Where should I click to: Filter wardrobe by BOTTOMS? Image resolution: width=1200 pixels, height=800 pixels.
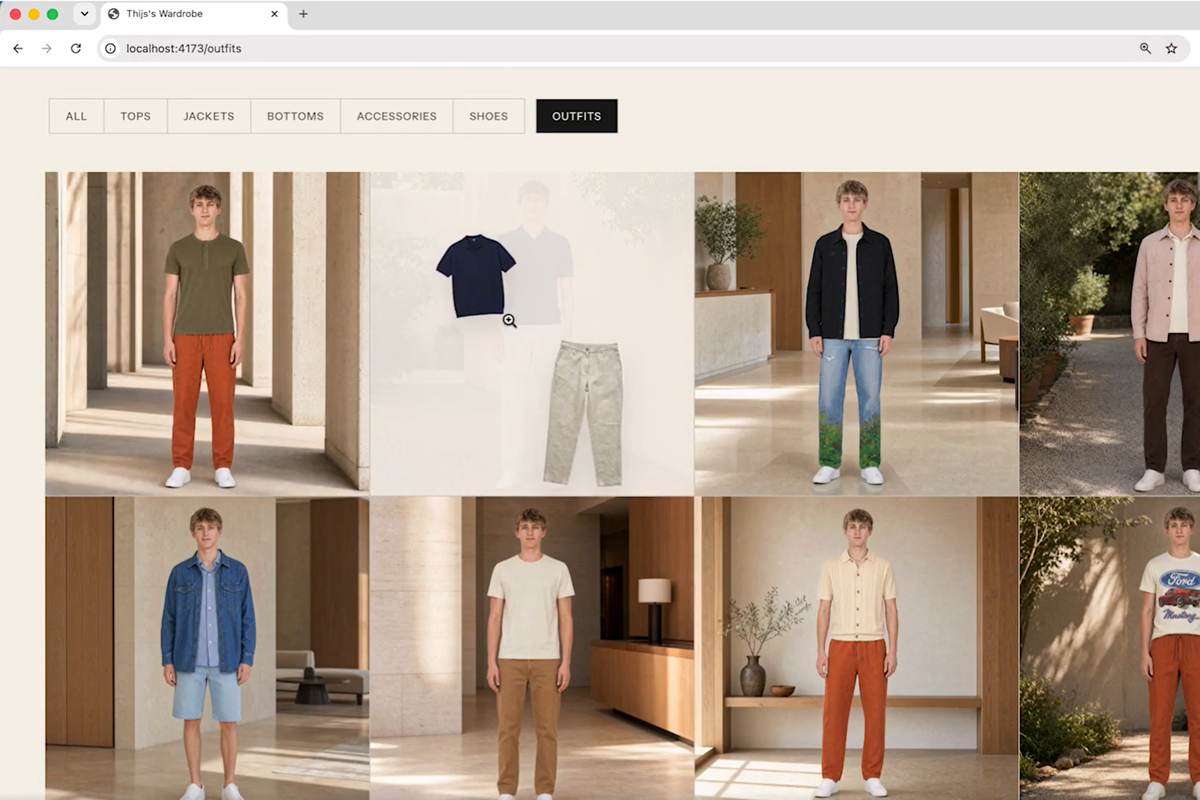pos(295,116)
